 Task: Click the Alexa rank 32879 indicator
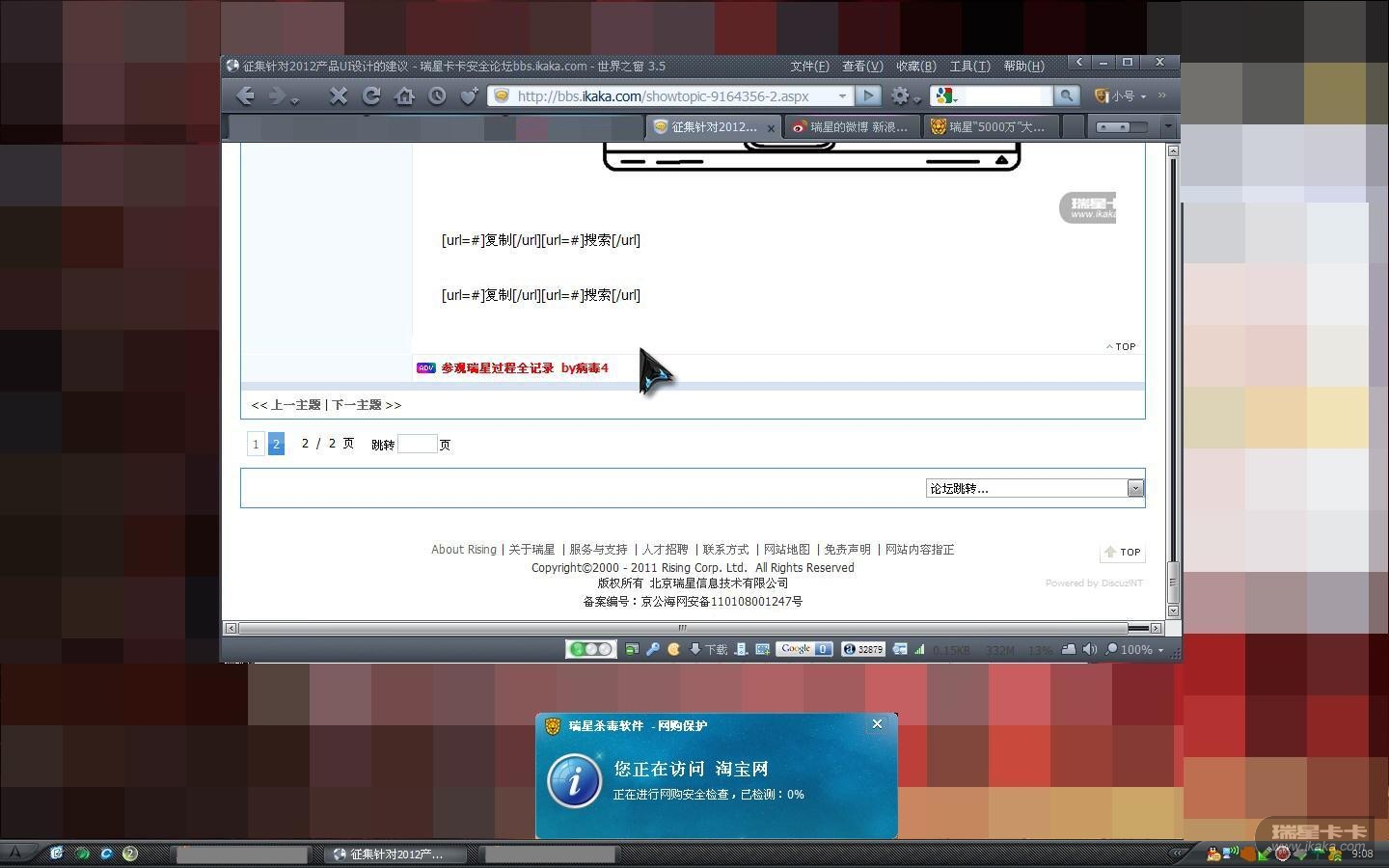(x=863, y=649)
